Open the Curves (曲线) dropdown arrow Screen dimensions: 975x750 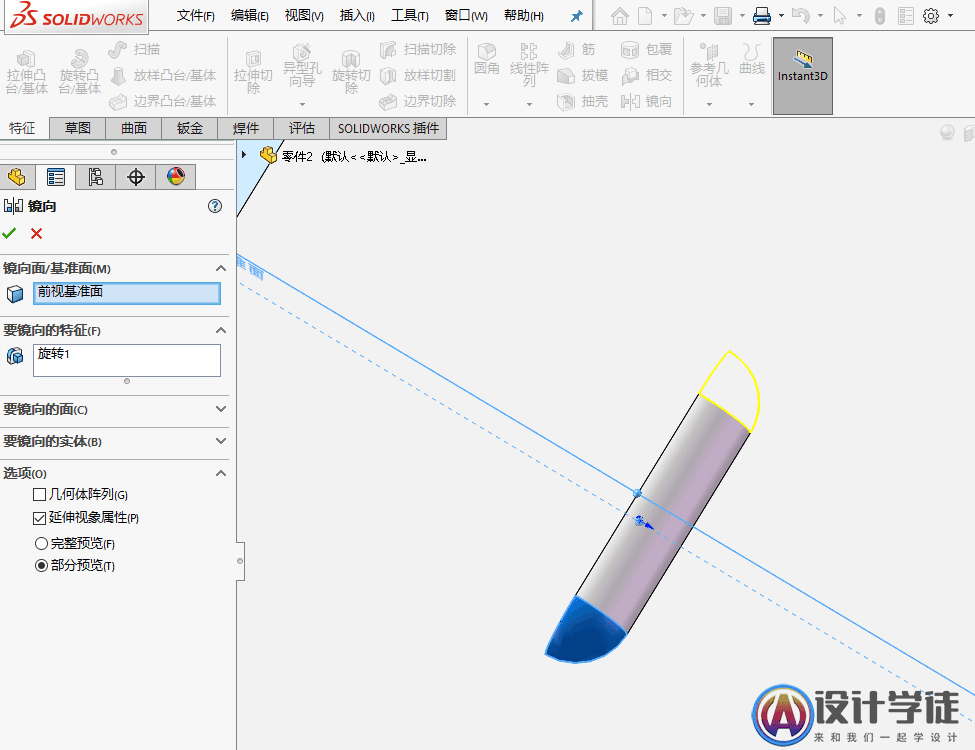pyautogui.click(x=751, y=104)
